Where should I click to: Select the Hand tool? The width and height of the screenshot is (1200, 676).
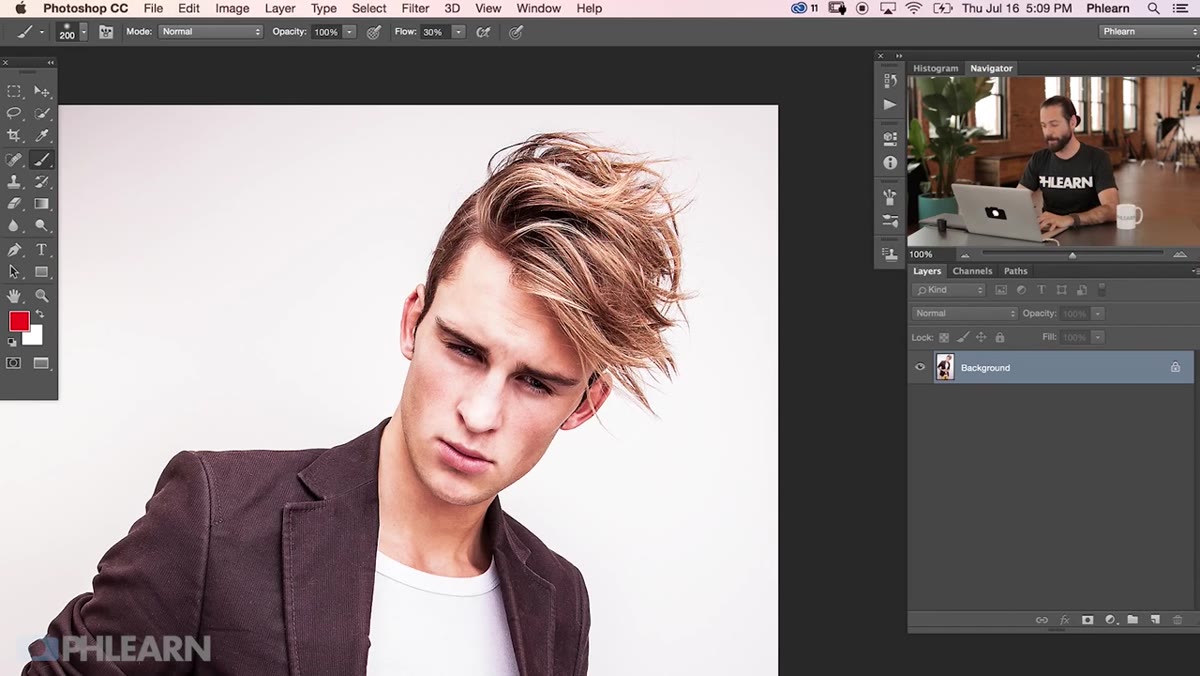click(14, 295)
